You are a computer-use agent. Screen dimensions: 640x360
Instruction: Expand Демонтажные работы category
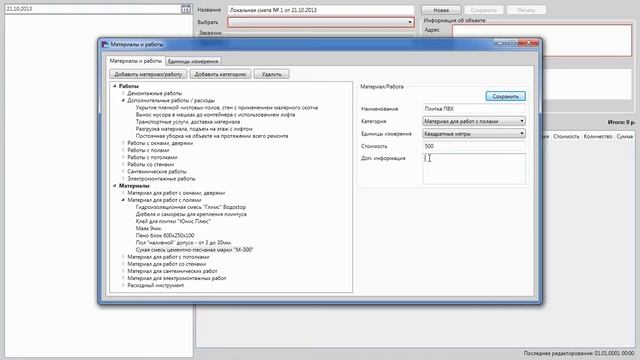[x=123, y=93]
